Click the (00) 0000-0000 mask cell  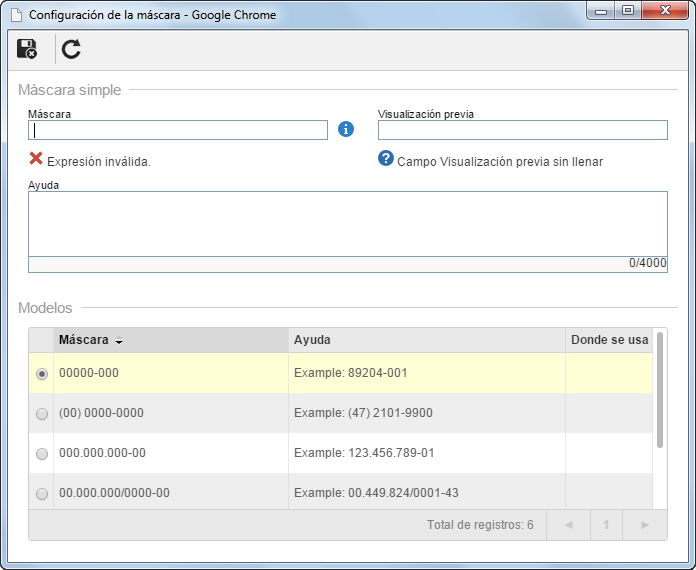pos(171,413)
